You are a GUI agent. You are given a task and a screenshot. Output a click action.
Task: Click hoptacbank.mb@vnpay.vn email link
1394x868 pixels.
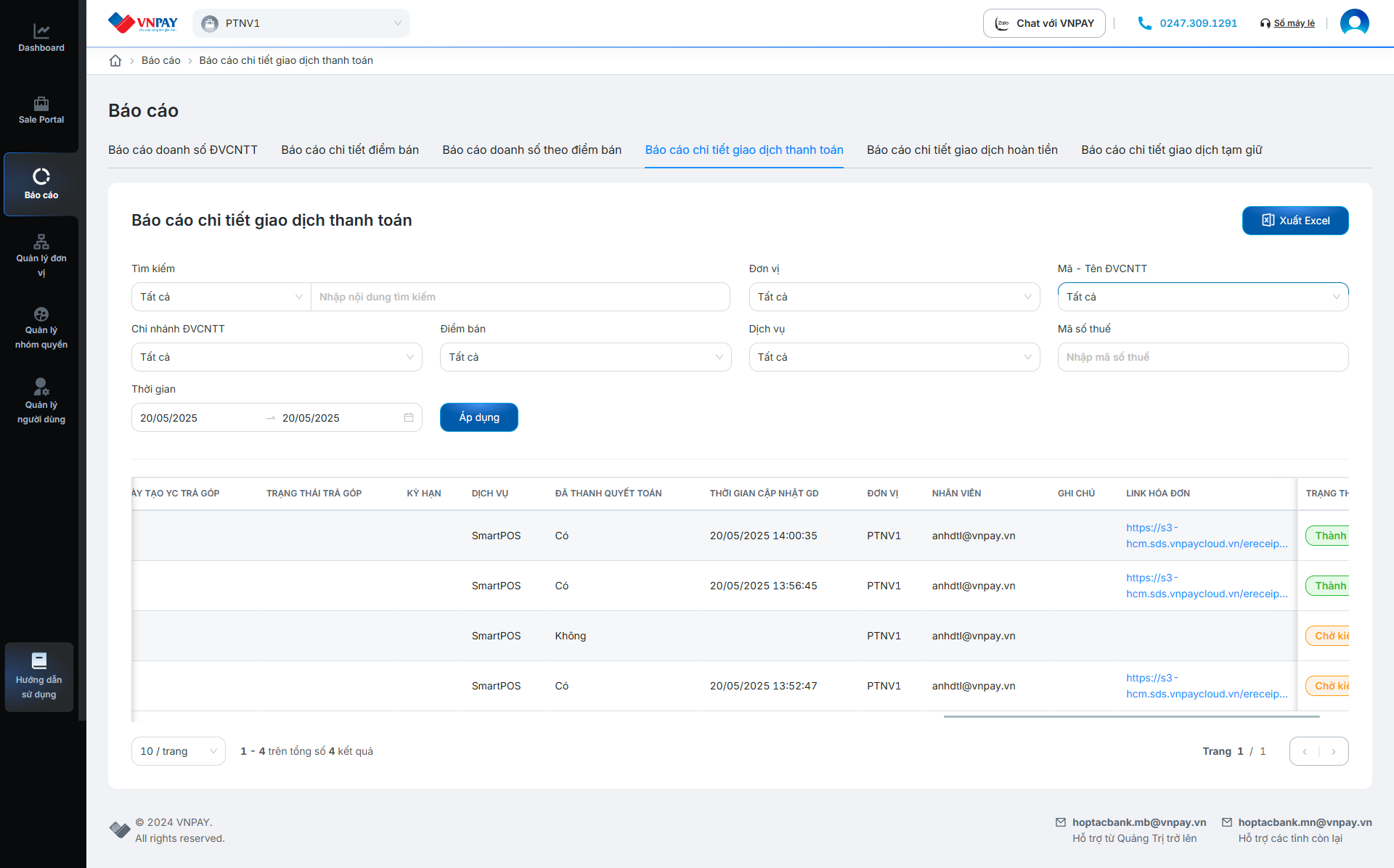[1139, 822]
